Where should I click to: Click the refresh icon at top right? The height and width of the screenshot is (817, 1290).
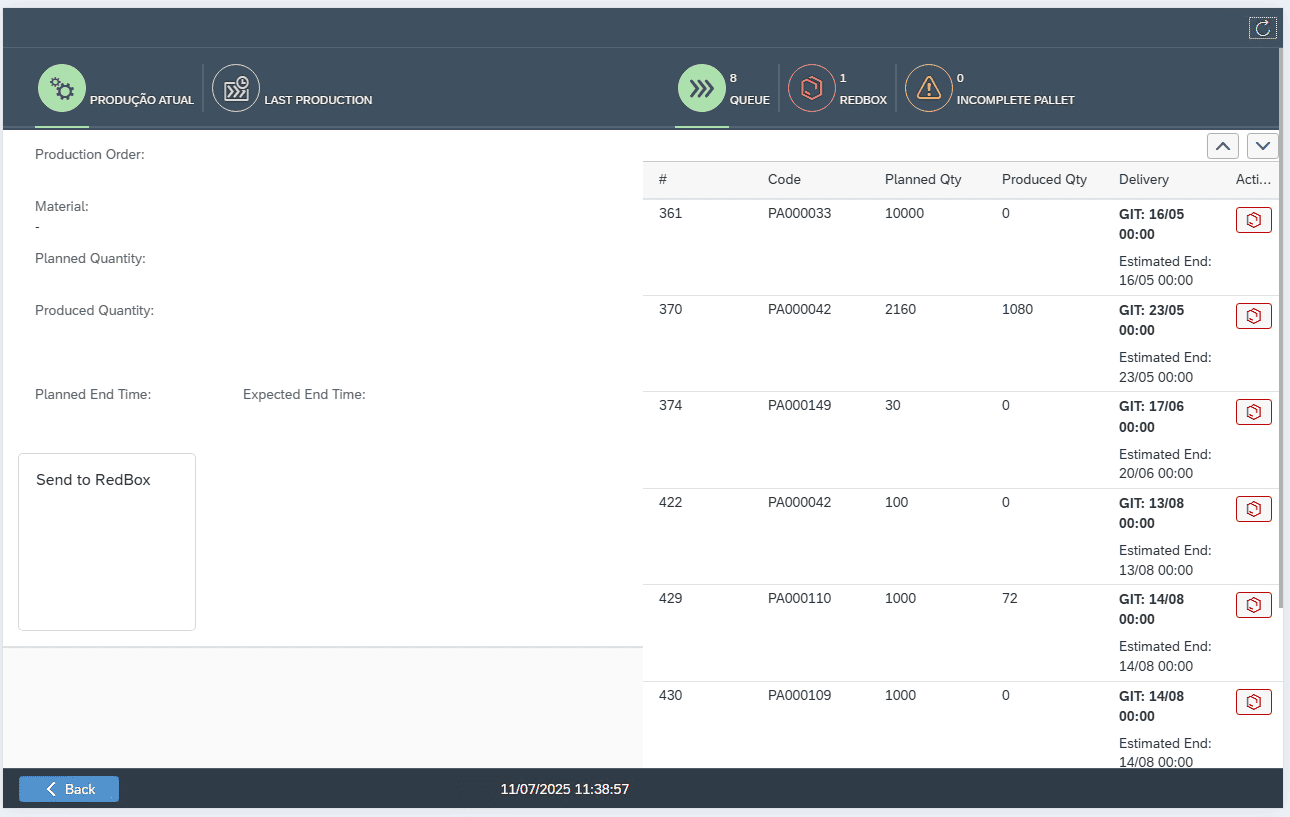pyautogui.click(x=1262, y=28)
